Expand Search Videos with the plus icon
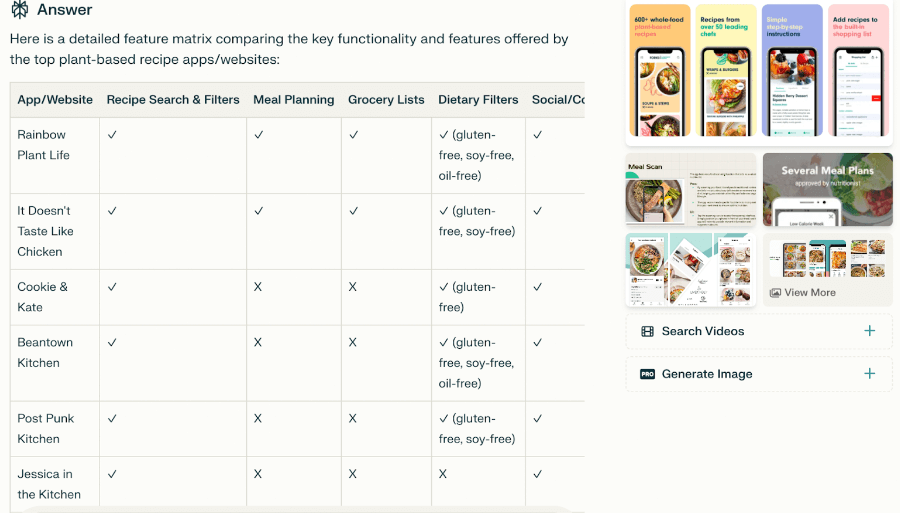The width and height of the screenshot is (900, 522). (x=870, y=331)
